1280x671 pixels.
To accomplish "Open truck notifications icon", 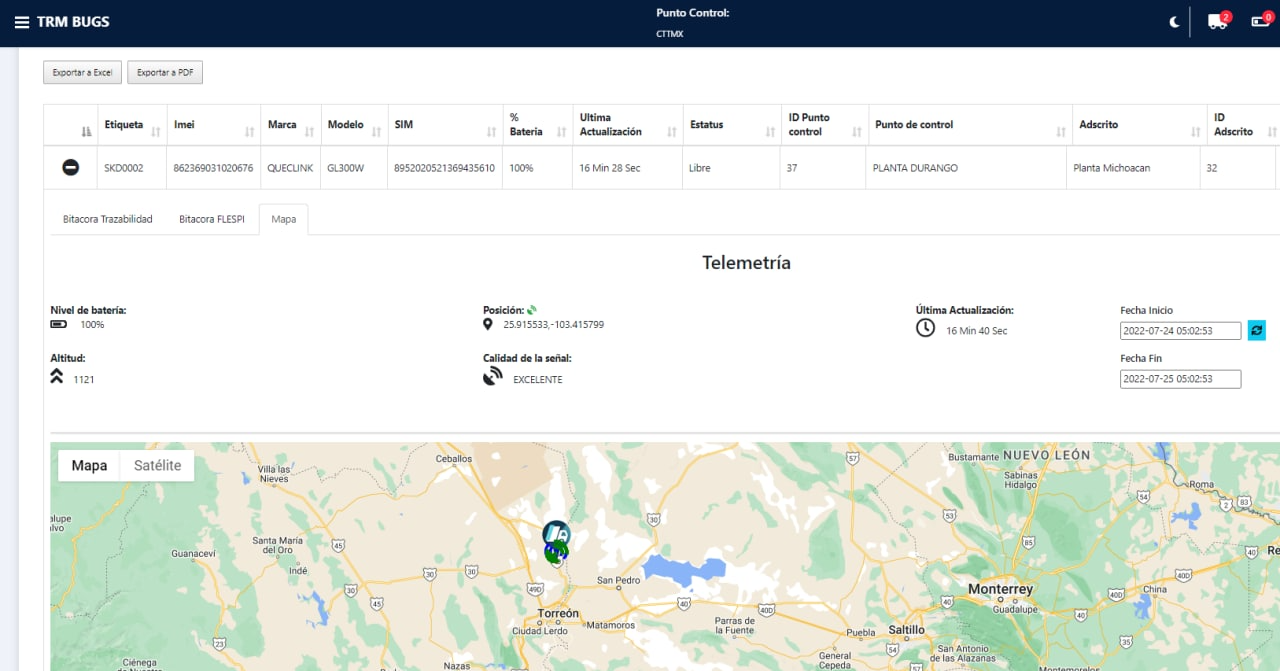I will (x=1217, y=22).
